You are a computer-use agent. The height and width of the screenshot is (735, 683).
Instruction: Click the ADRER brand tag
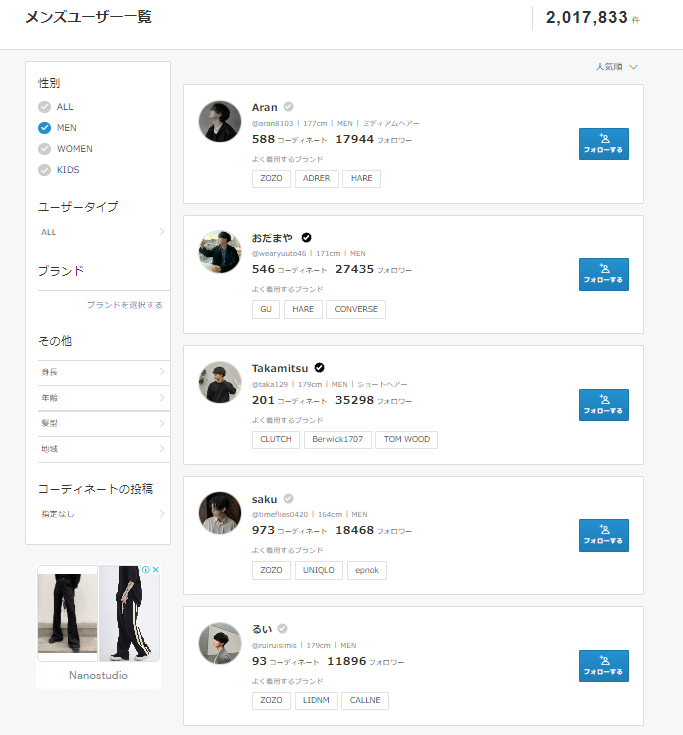[317, 179]
